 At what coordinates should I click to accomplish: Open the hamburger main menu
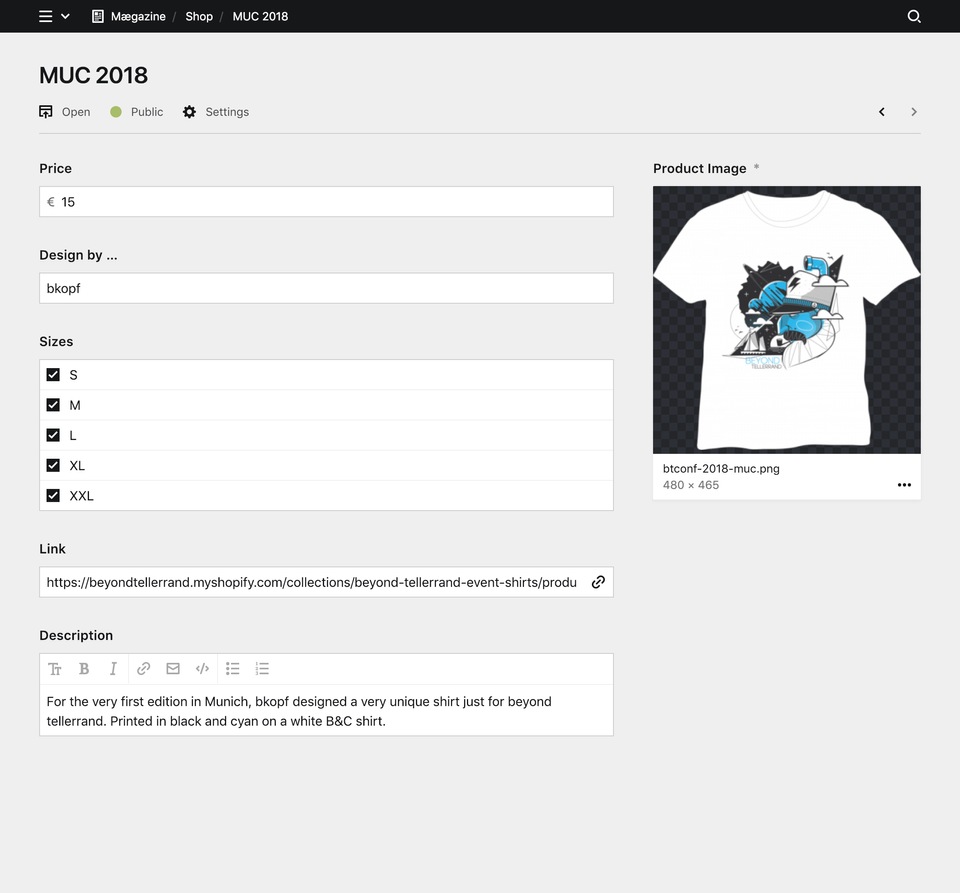pos(45,17)
